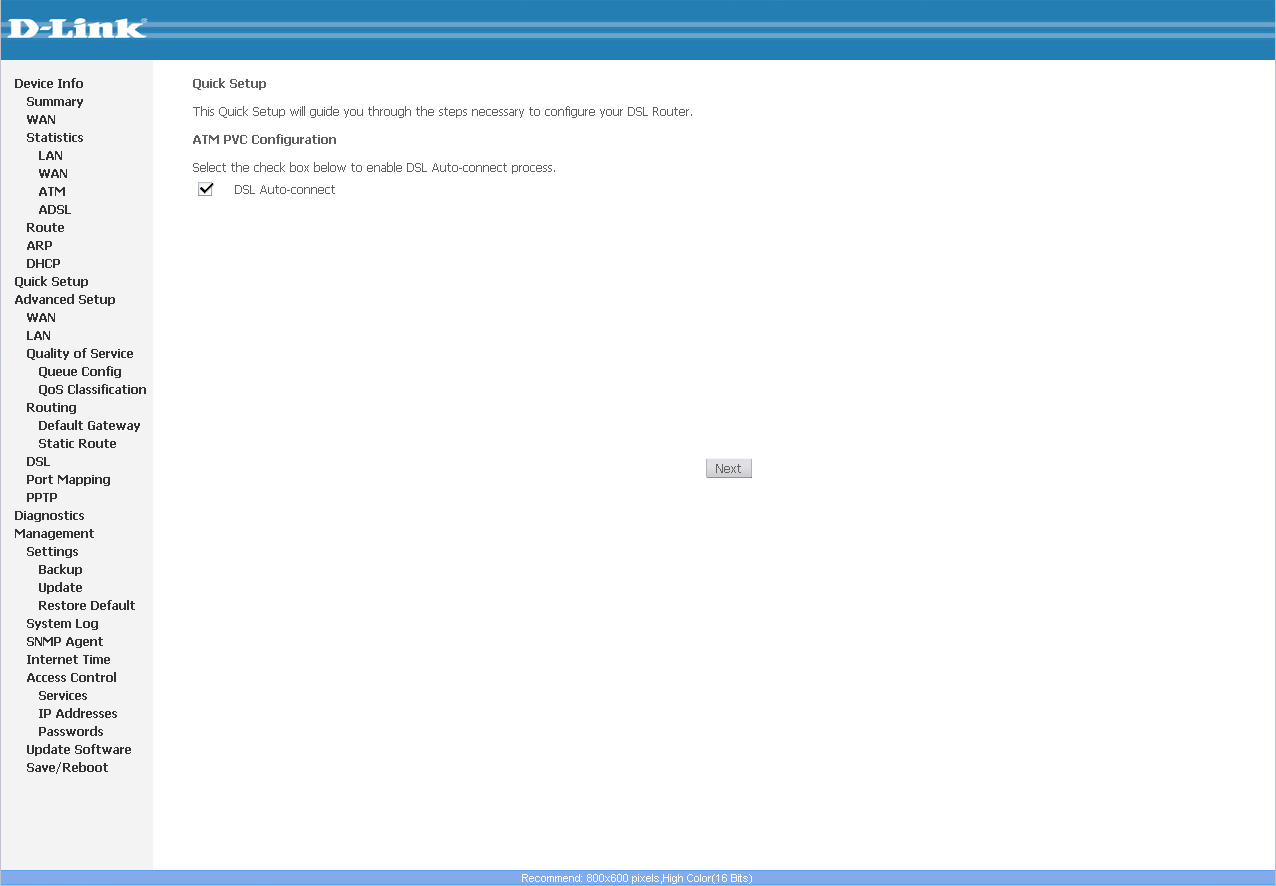Open the Diagnostics page

[x=49, y=516]
